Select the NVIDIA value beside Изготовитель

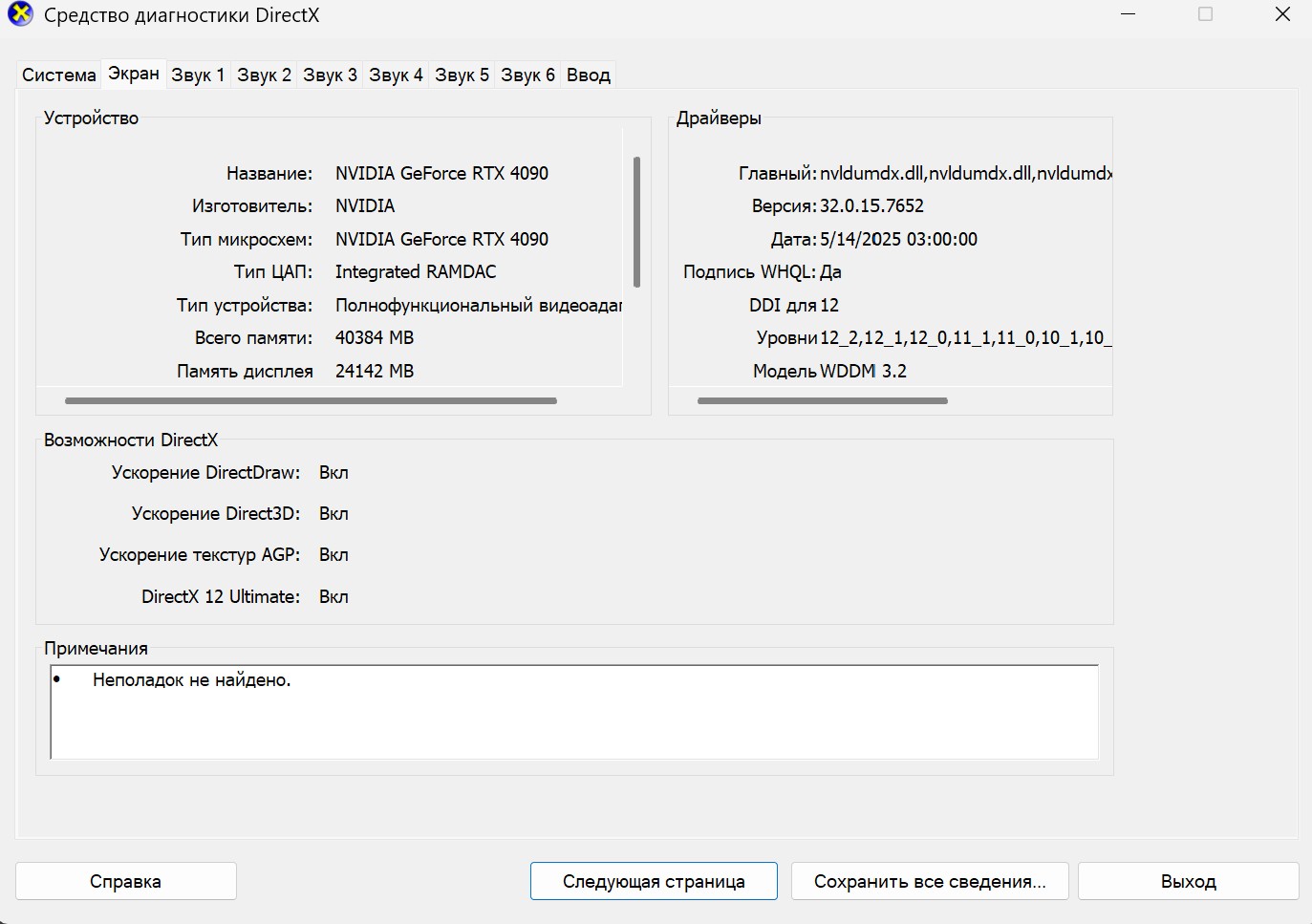point(365,205)
